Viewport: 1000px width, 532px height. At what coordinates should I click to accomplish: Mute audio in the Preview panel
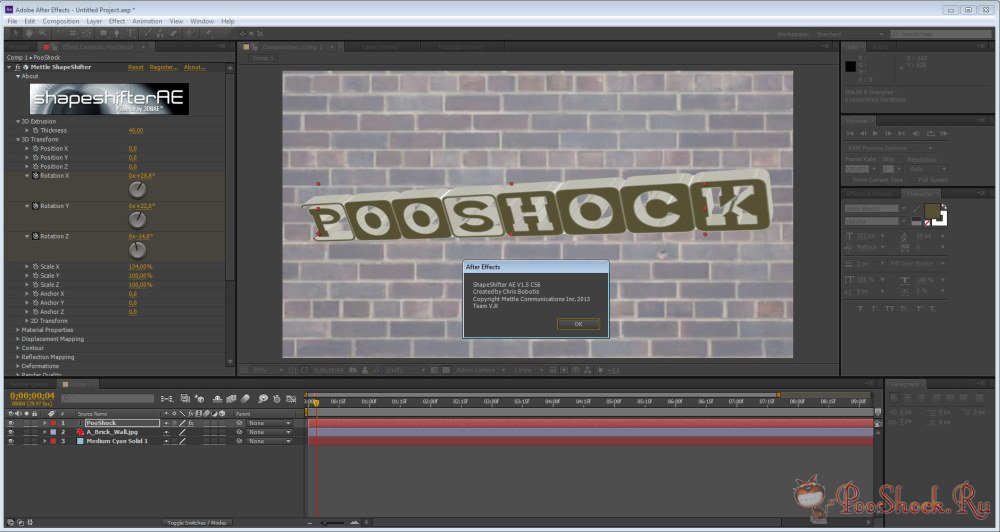tap(917, 133)
